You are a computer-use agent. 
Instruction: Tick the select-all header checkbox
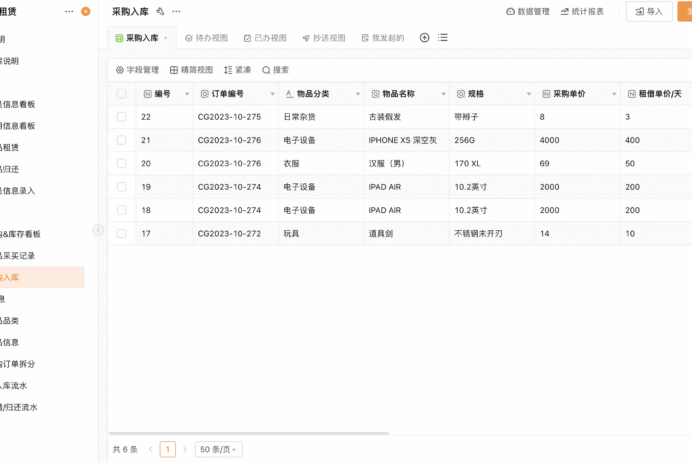pos(121,94)
